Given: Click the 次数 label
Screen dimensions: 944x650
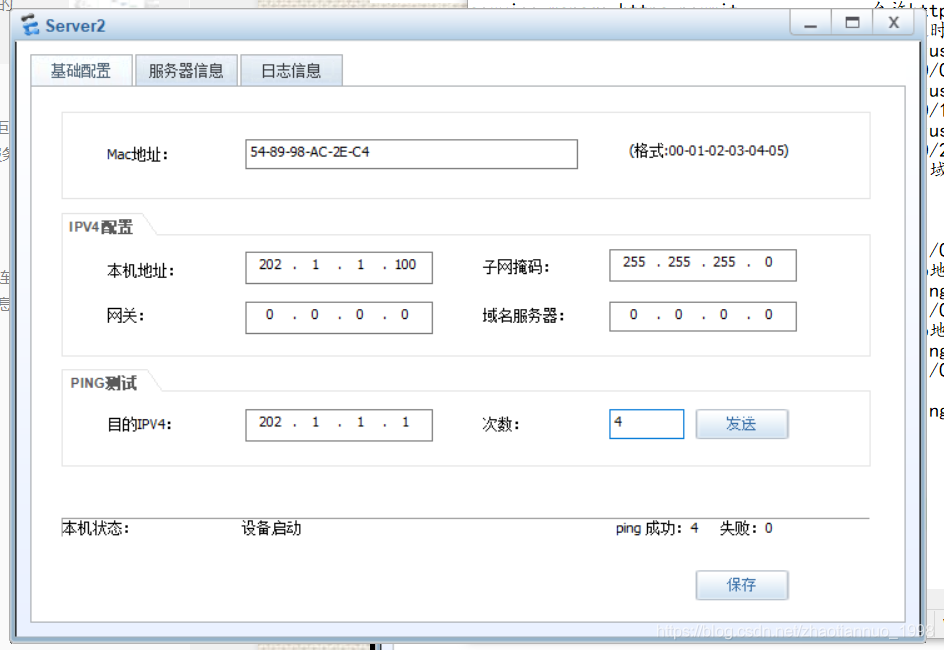Looking at the screenshot, I should [500, 424].
